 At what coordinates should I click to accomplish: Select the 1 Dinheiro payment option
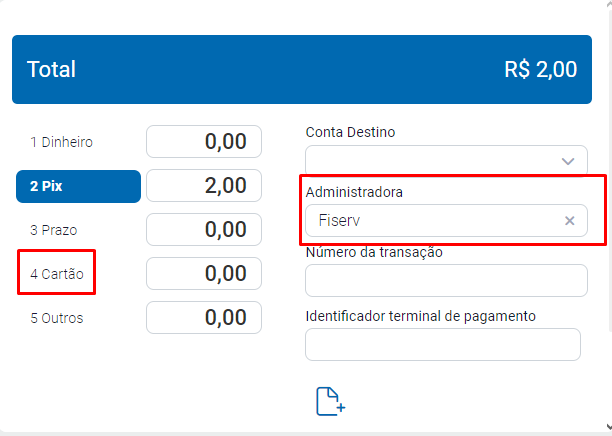click(62, 142)
